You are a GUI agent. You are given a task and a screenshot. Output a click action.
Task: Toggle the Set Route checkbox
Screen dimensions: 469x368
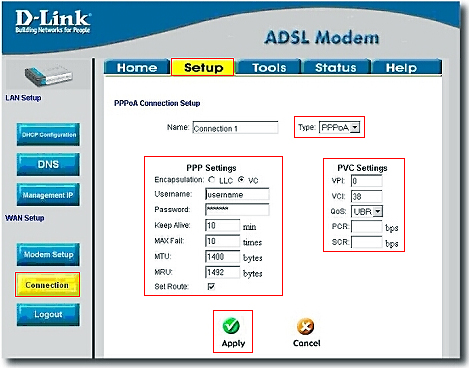pos(211,286)
